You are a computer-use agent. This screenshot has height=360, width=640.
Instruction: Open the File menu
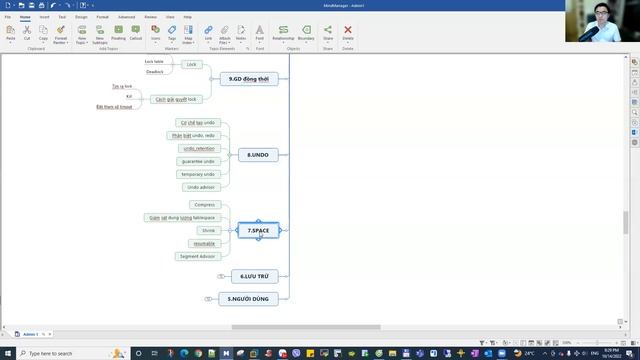coord(8,17)
